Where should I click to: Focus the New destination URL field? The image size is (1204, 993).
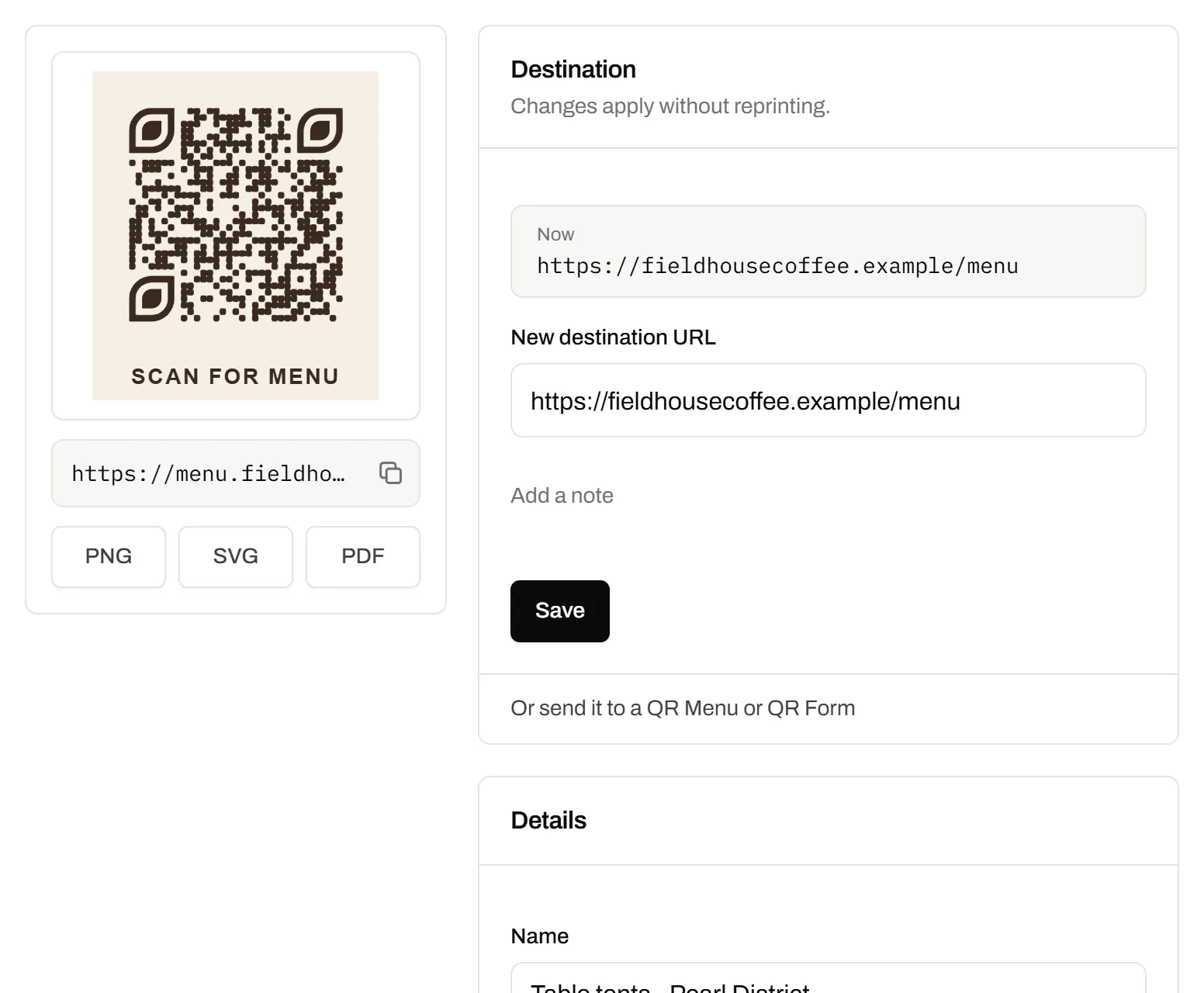pyautogui.click(x=829, y=400)
